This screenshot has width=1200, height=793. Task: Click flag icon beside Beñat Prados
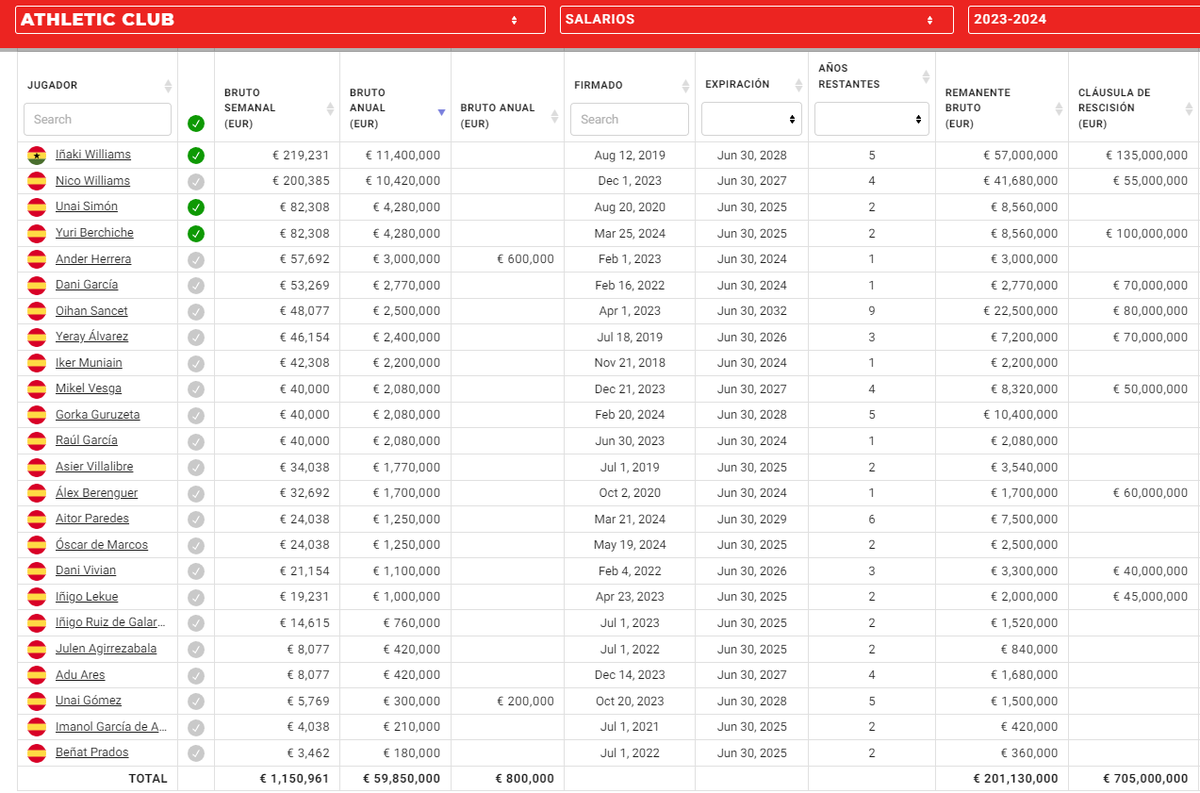(37, 753)
